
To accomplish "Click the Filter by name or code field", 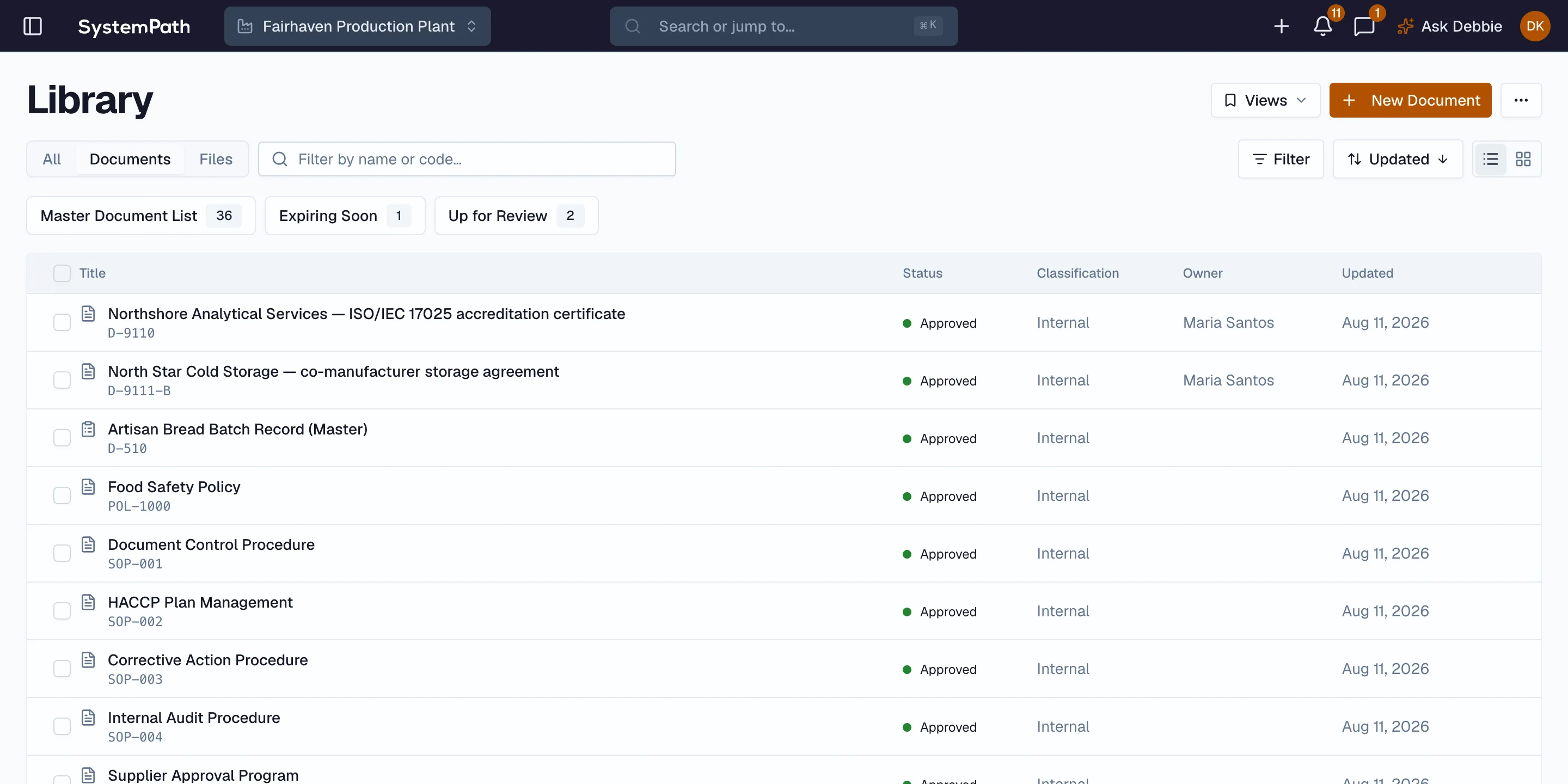I will (467, 160).
